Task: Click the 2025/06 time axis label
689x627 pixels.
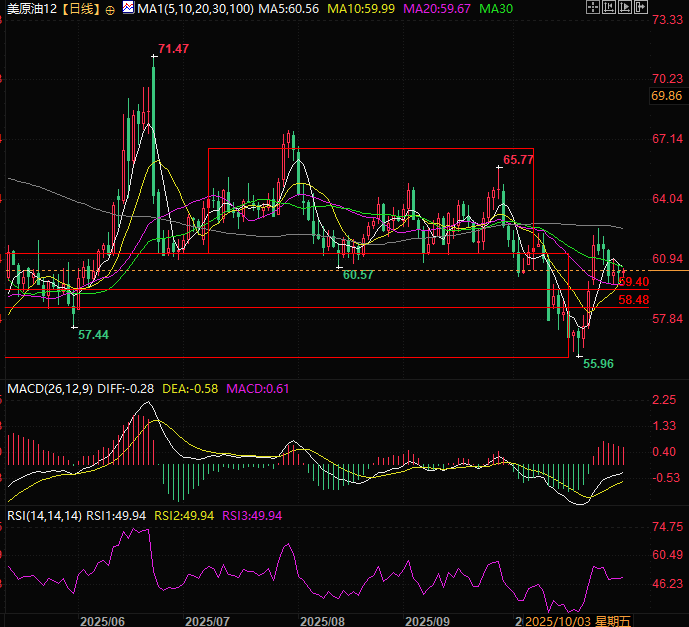Action: click(105, 621)
